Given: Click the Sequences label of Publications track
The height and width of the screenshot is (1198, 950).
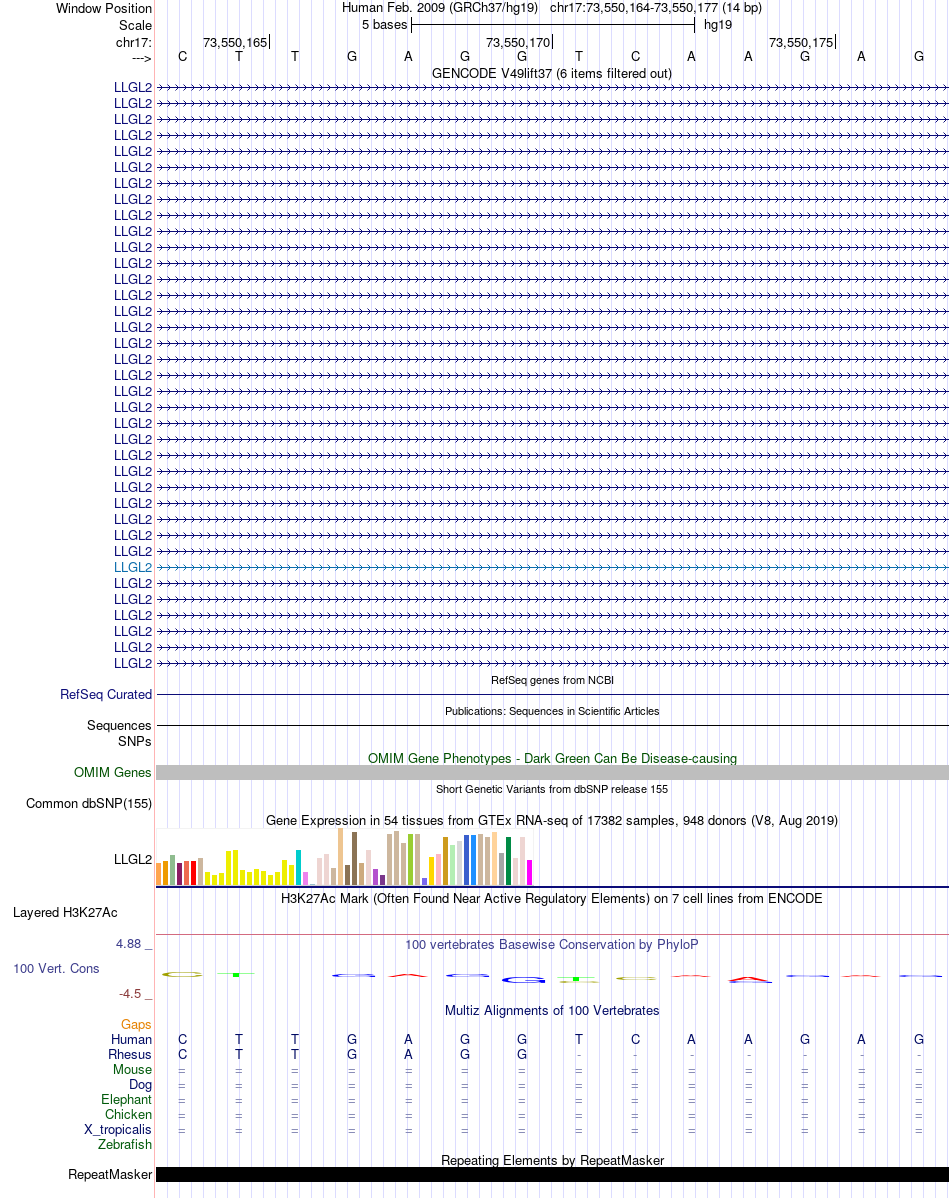Looking at the screenshot, I should tap(119, 725).
